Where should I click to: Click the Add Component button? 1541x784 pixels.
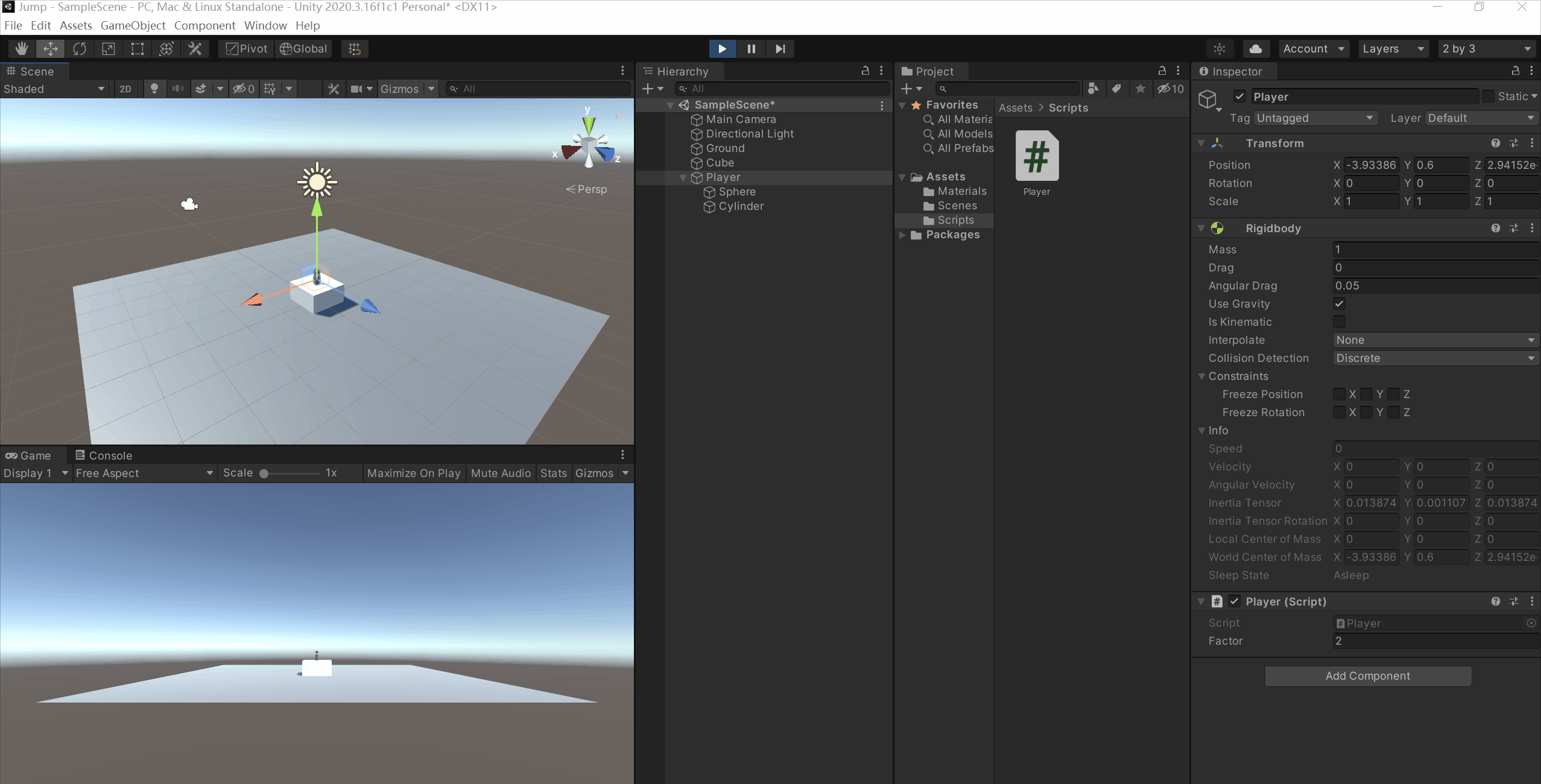tap(1367, 676)
